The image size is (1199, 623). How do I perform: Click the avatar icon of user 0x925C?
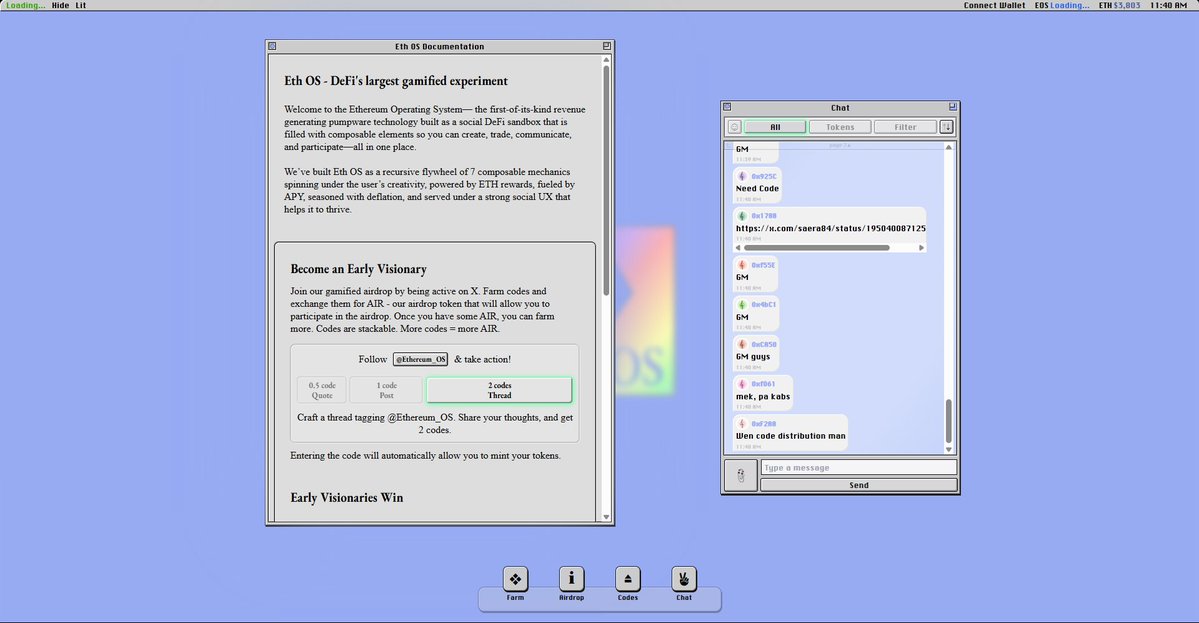[x=742, y=177]
